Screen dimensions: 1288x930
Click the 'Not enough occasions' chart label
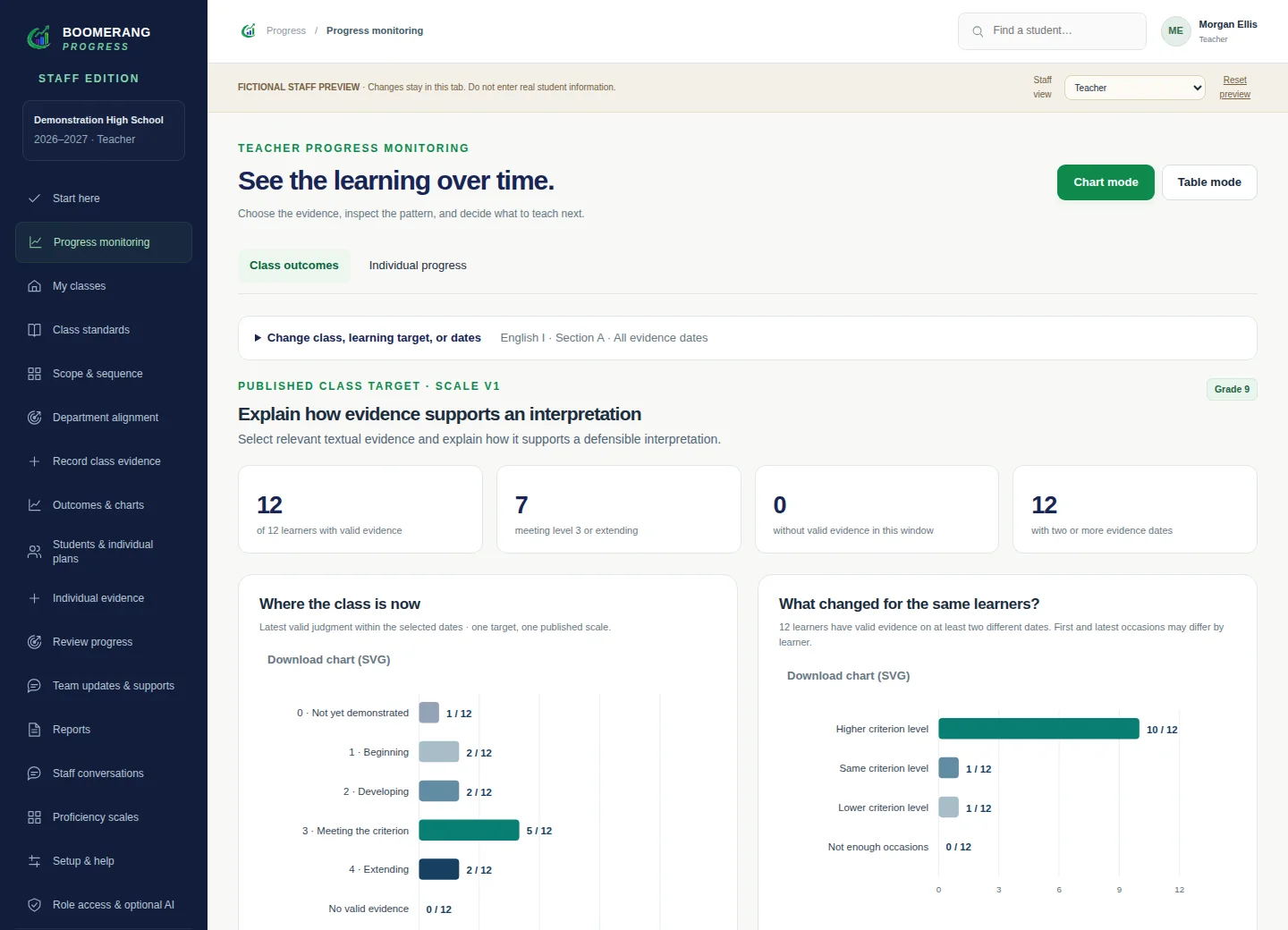[x=878, y=847]
